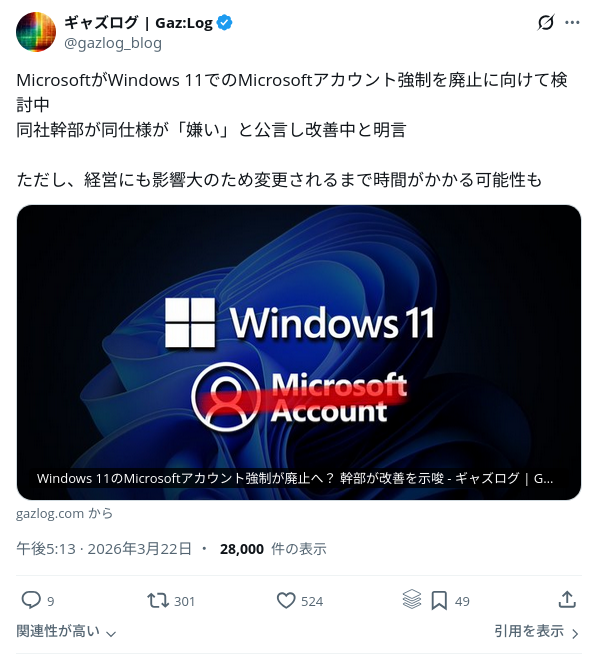This screenshot has width=598, height=654.
Task: Click the Grok slashed-circle icon
Action: point(546,23)
